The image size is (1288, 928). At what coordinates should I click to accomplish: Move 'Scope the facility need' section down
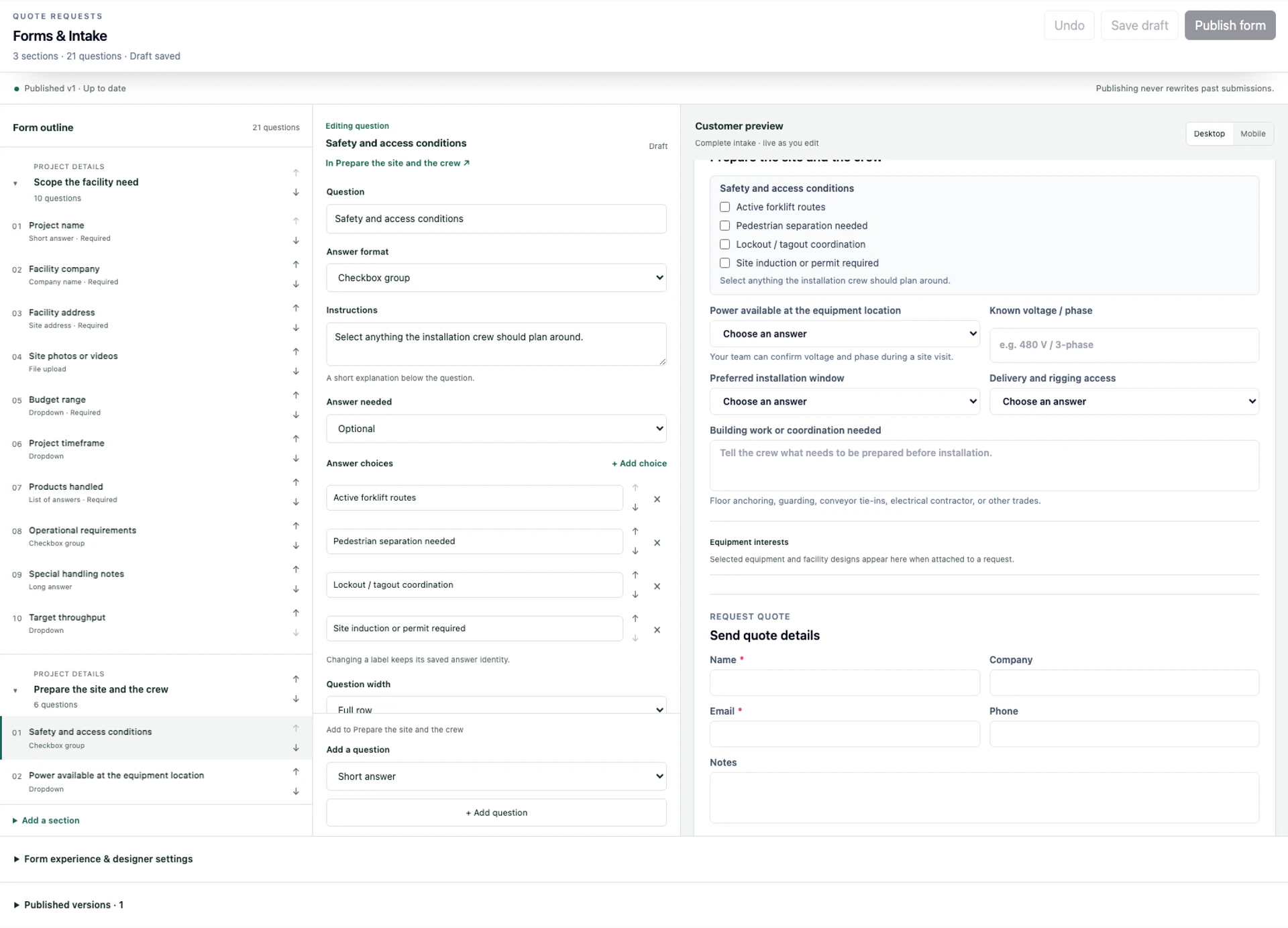coord(296,193)
